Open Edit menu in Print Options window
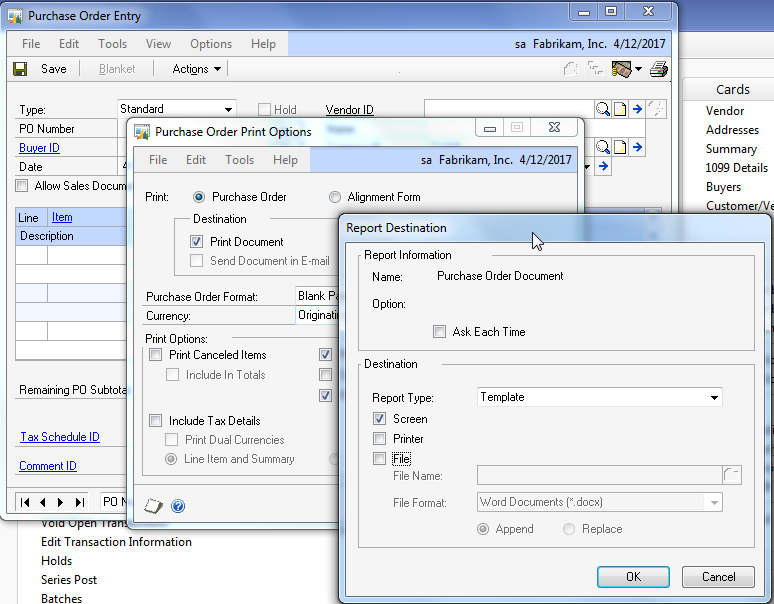Viewport: 774px width, 604px height. click(x=195, y=159)
